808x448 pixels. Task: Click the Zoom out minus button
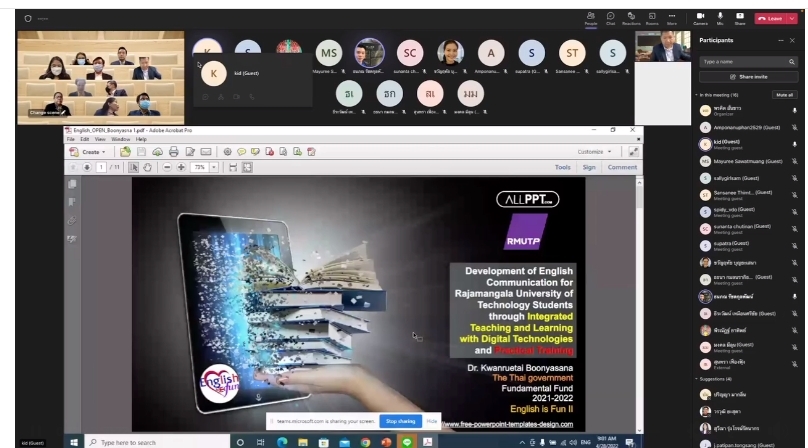(167, 168)
